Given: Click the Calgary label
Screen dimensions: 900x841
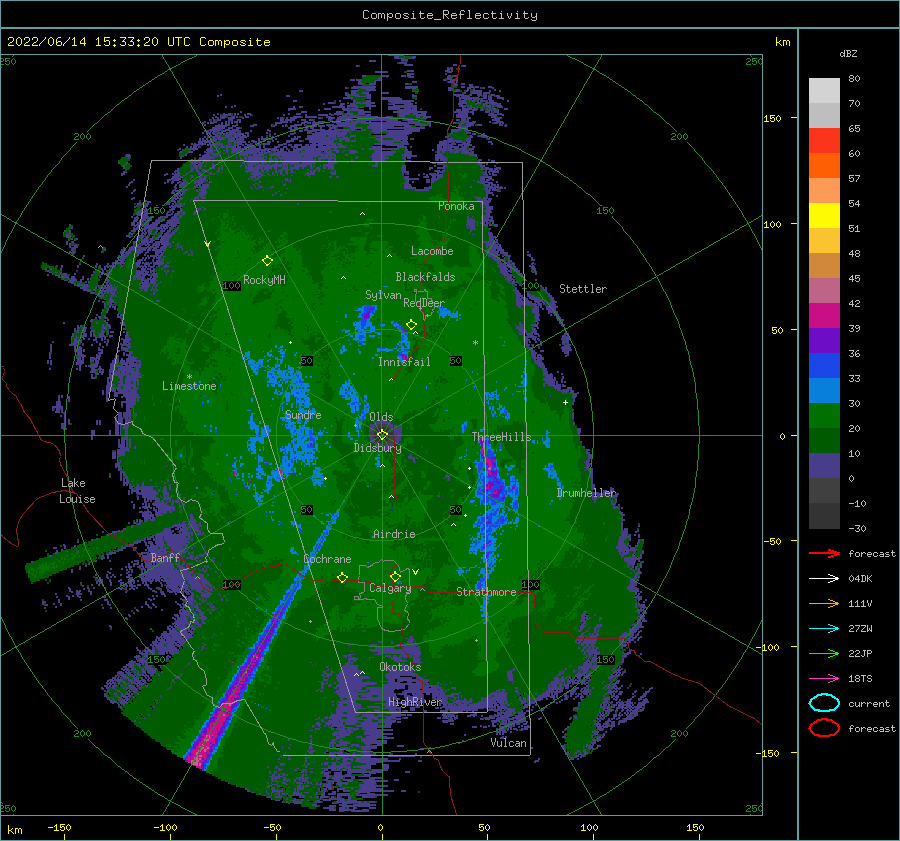Looking at the screenshot, I should tap(390, 588).
